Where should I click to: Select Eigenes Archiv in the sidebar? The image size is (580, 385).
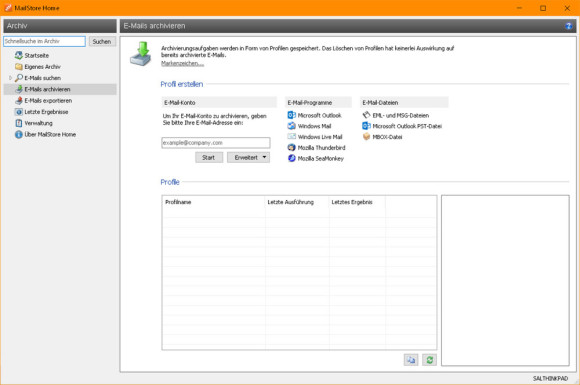(42, 67)
